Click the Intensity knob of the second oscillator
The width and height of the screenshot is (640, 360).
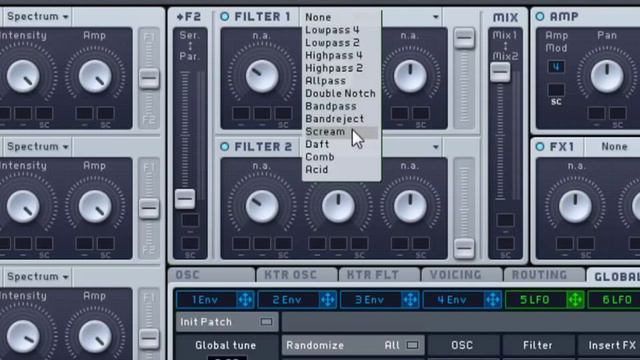(x=23, y=207)
